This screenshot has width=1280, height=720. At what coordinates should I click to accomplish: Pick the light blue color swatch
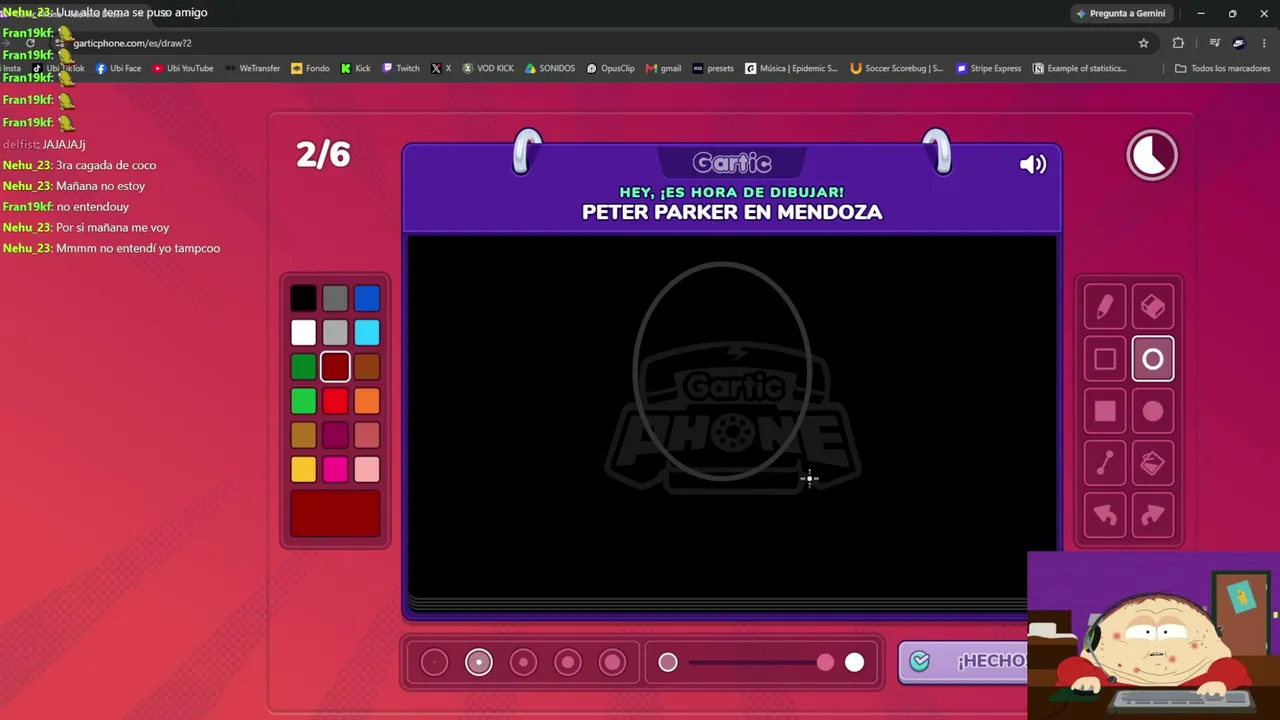tap(367, 332)
